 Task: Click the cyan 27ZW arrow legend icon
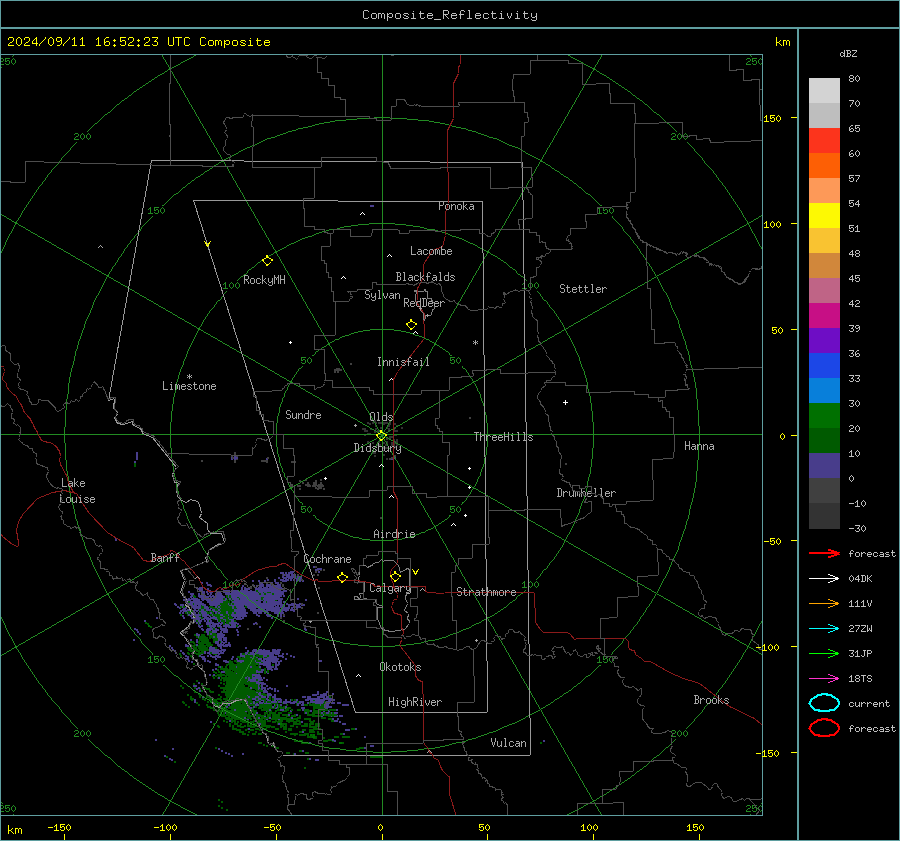824,629
